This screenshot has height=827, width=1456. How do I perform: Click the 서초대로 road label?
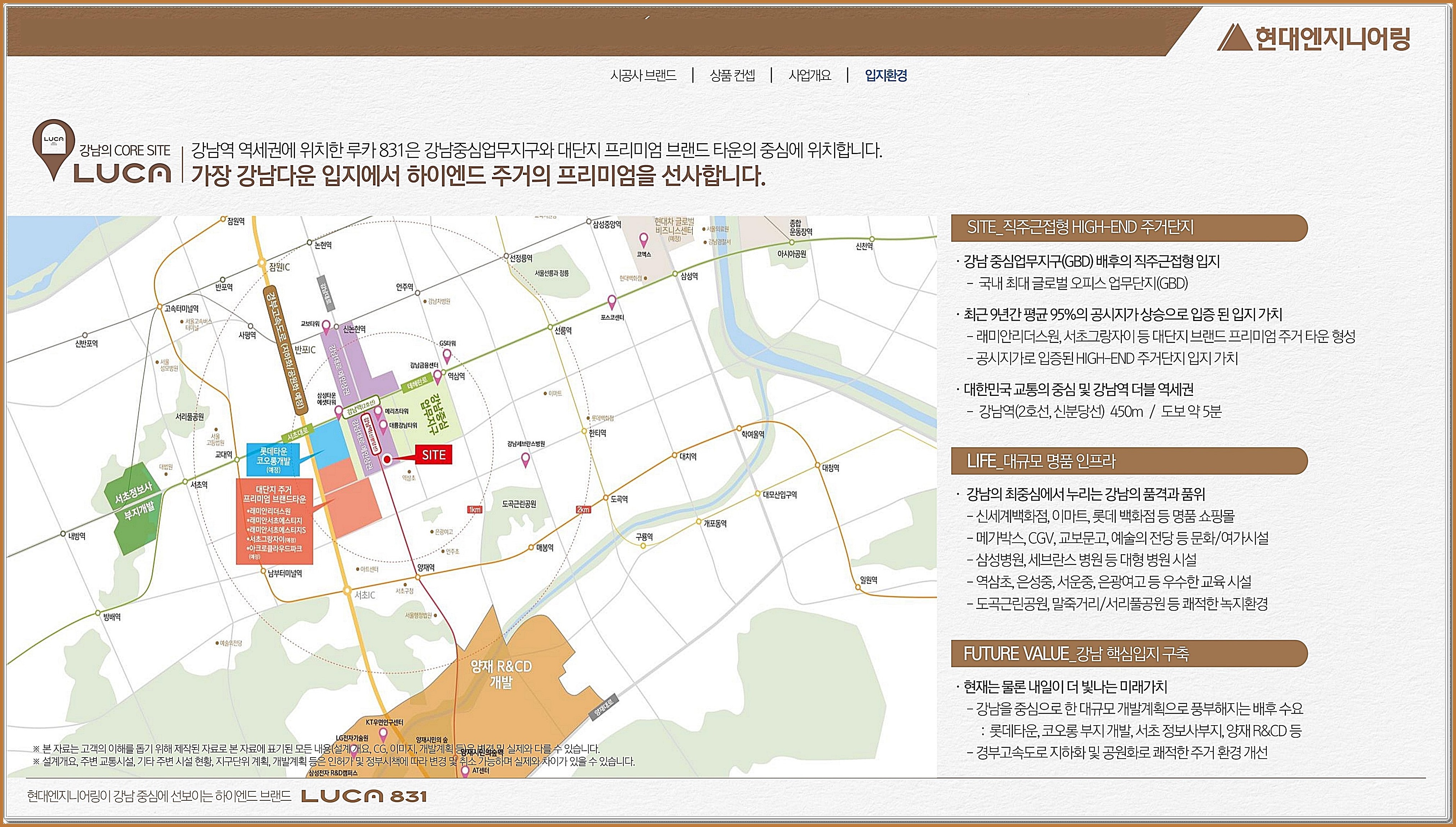(x=297, y=434)
